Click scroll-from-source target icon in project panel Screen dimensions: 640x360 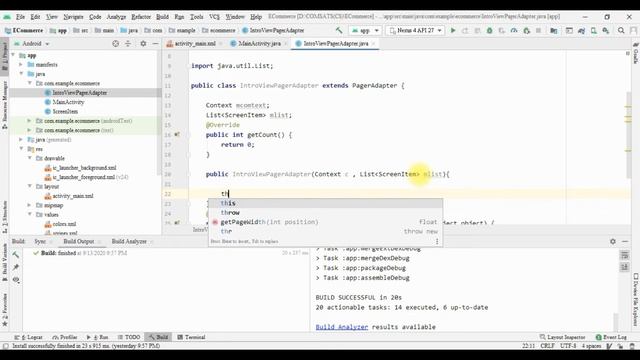(116, 43)
